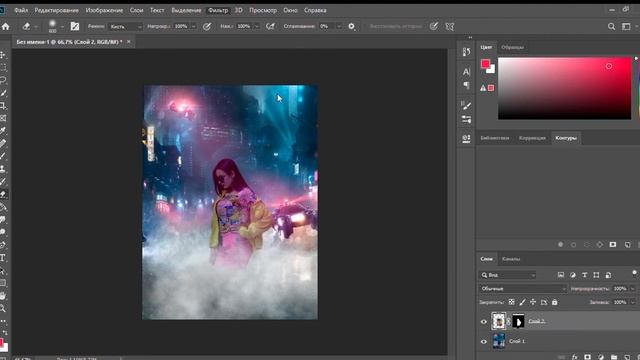Toggle visibility of Слой 2
The width and height of the screenshot is (640, 360).
(484, 322)
